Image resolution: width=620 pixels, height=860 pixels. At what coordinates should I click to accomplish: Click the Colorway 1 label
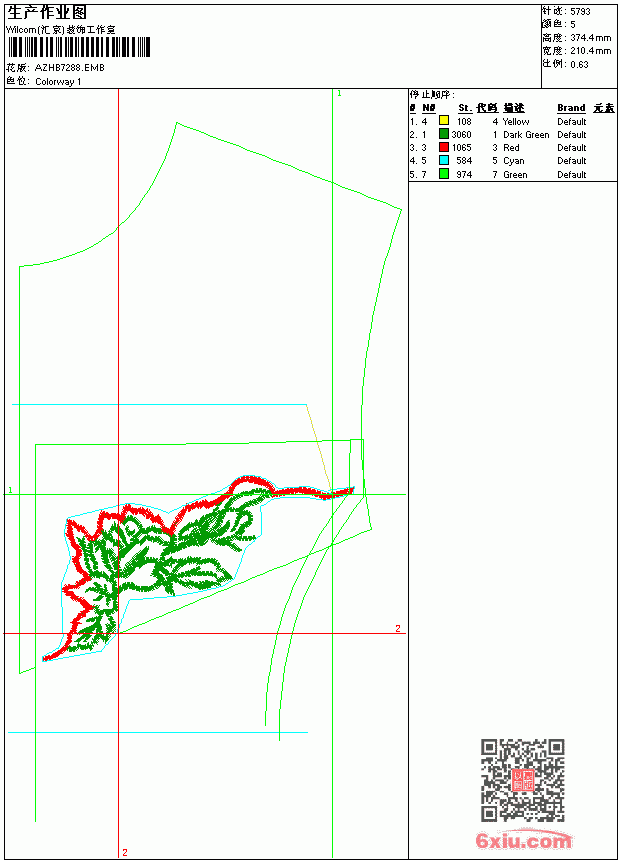58,82
